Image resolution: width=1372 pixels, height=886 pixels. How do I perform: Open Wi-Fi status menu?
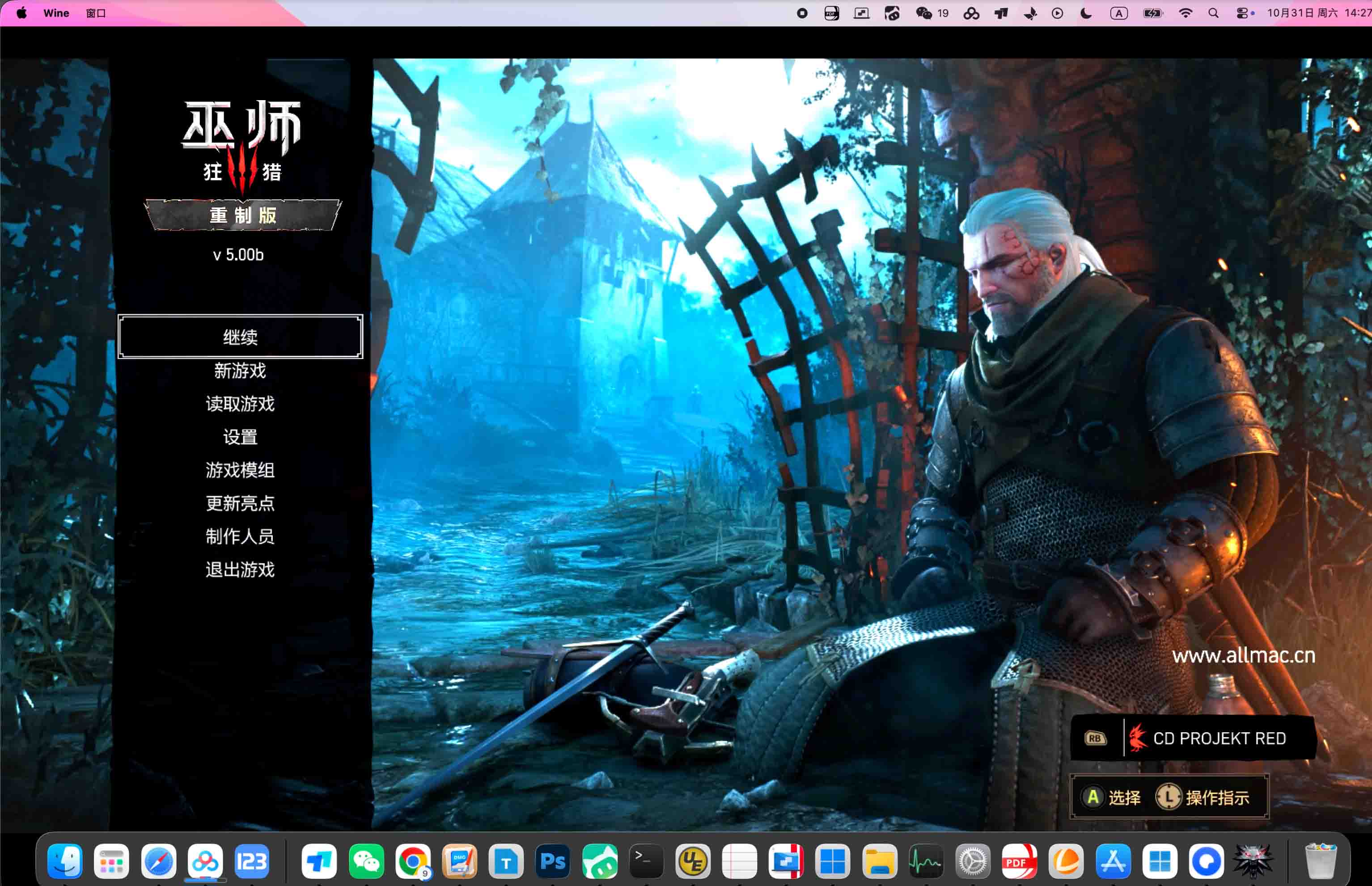(1186, 13)
